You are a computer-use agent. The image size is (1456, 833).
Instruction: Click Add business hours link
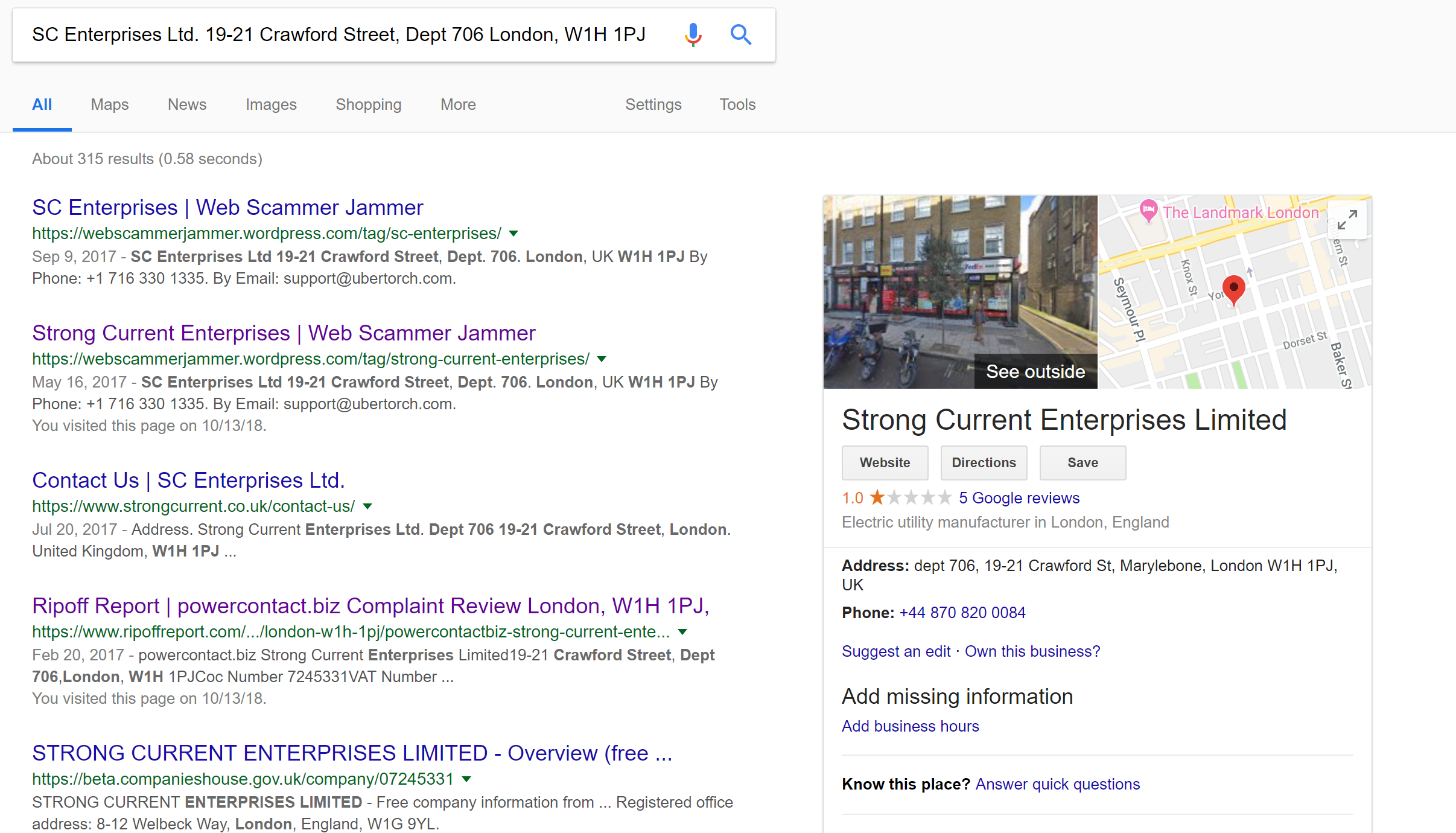point(911,726)
